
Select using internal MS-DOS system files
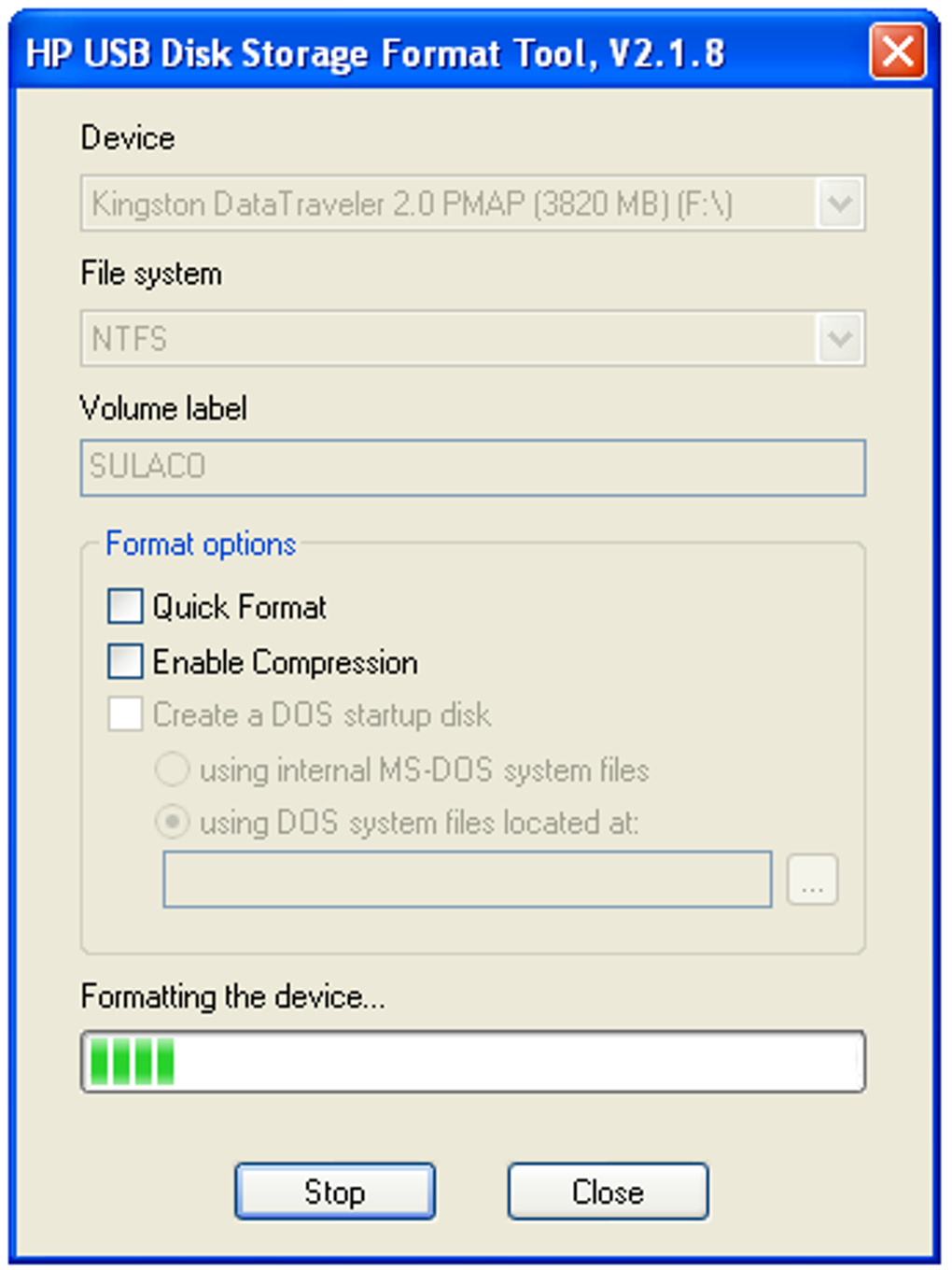coord(172,769)
